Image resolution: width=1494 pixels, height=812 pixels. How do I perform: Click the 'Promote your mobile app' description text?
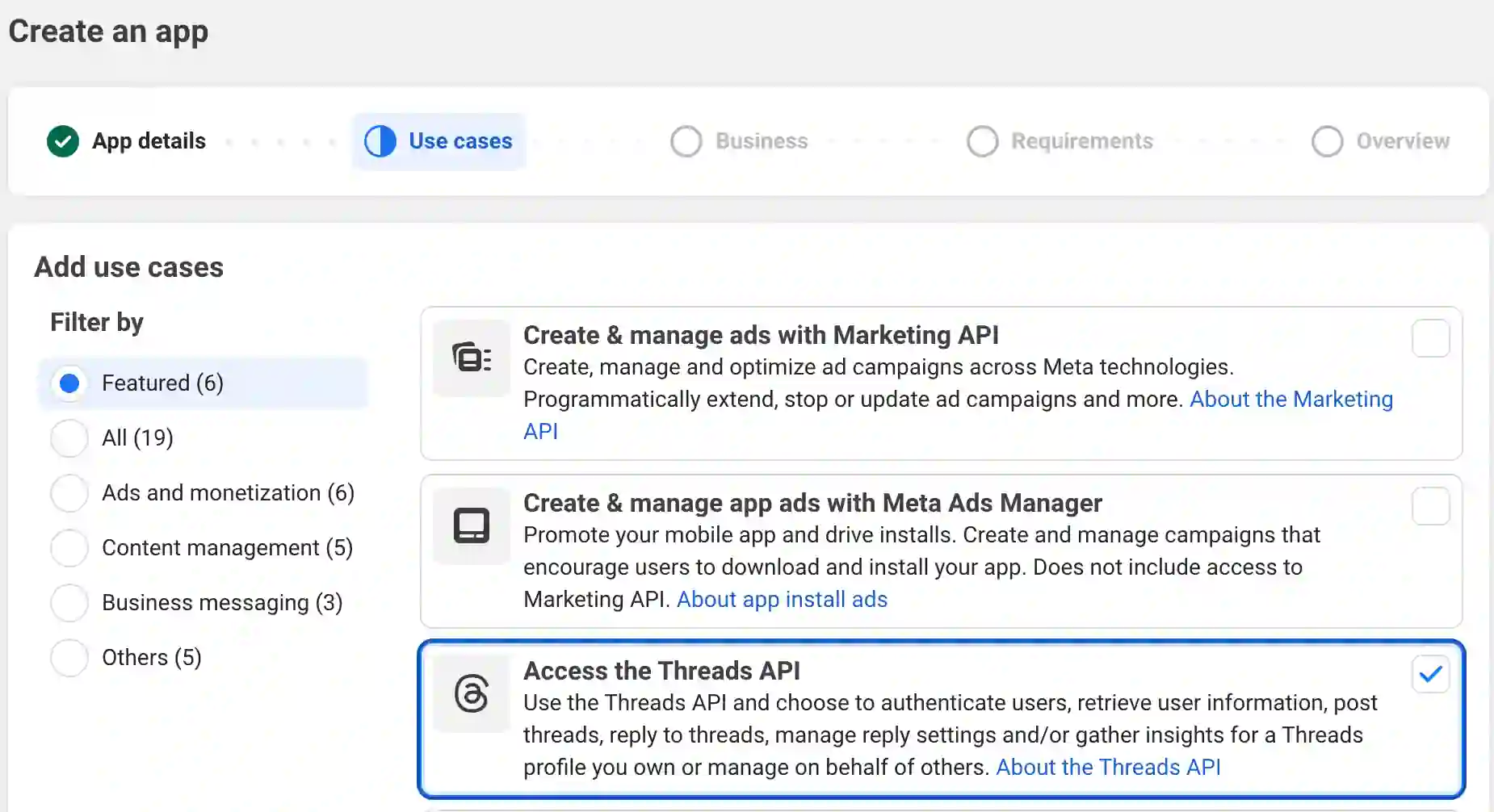tap(921, 567)
